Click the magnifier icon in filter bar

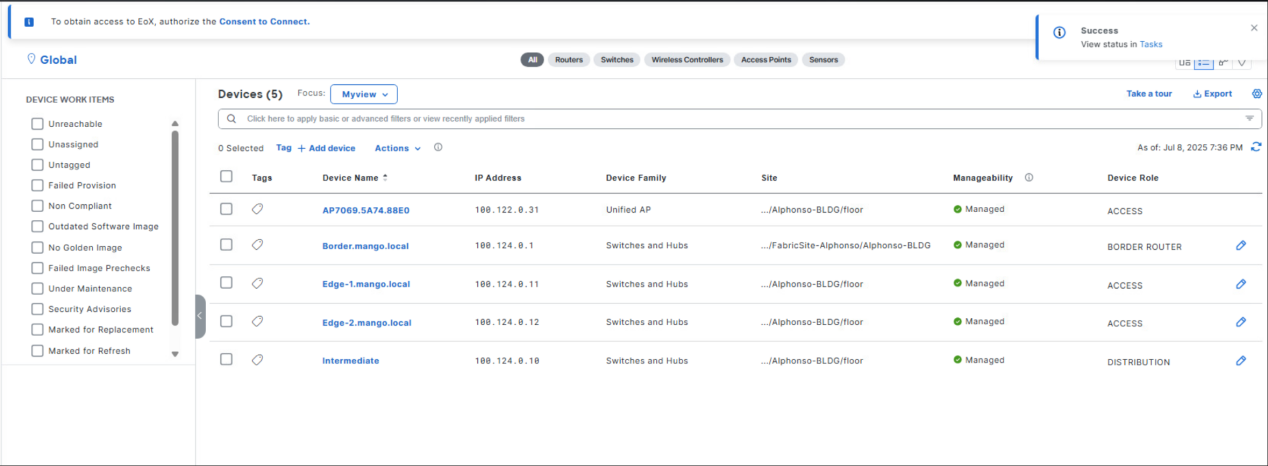point(231,118)
